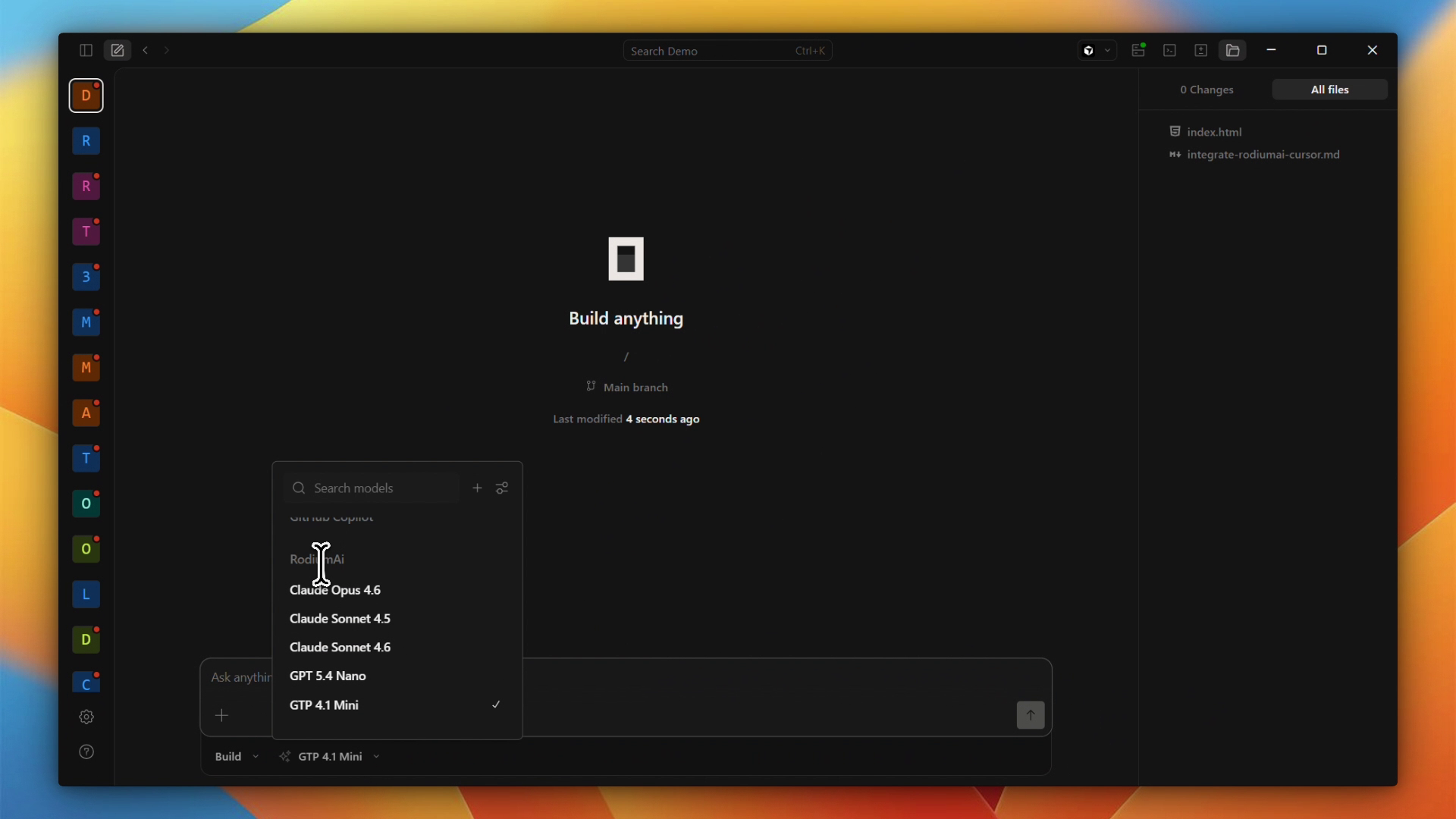Select the Claude Sonnet 4.6 model

point(397,648)
